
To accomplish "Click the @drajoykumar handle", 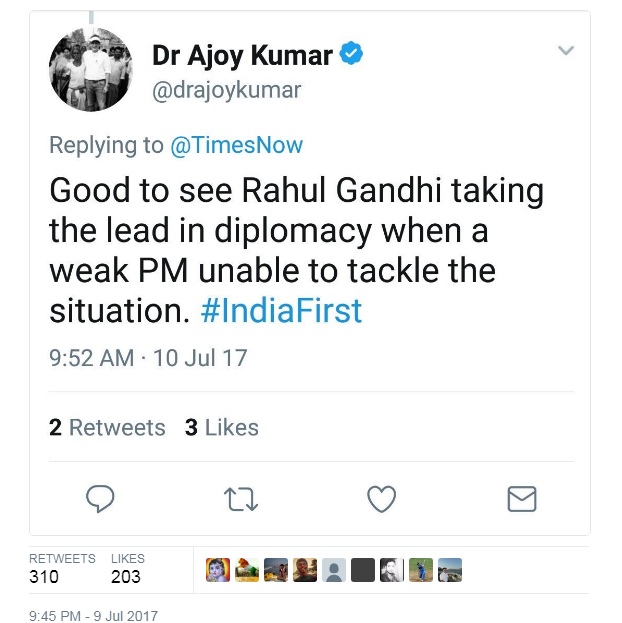I will coord(226,90).
